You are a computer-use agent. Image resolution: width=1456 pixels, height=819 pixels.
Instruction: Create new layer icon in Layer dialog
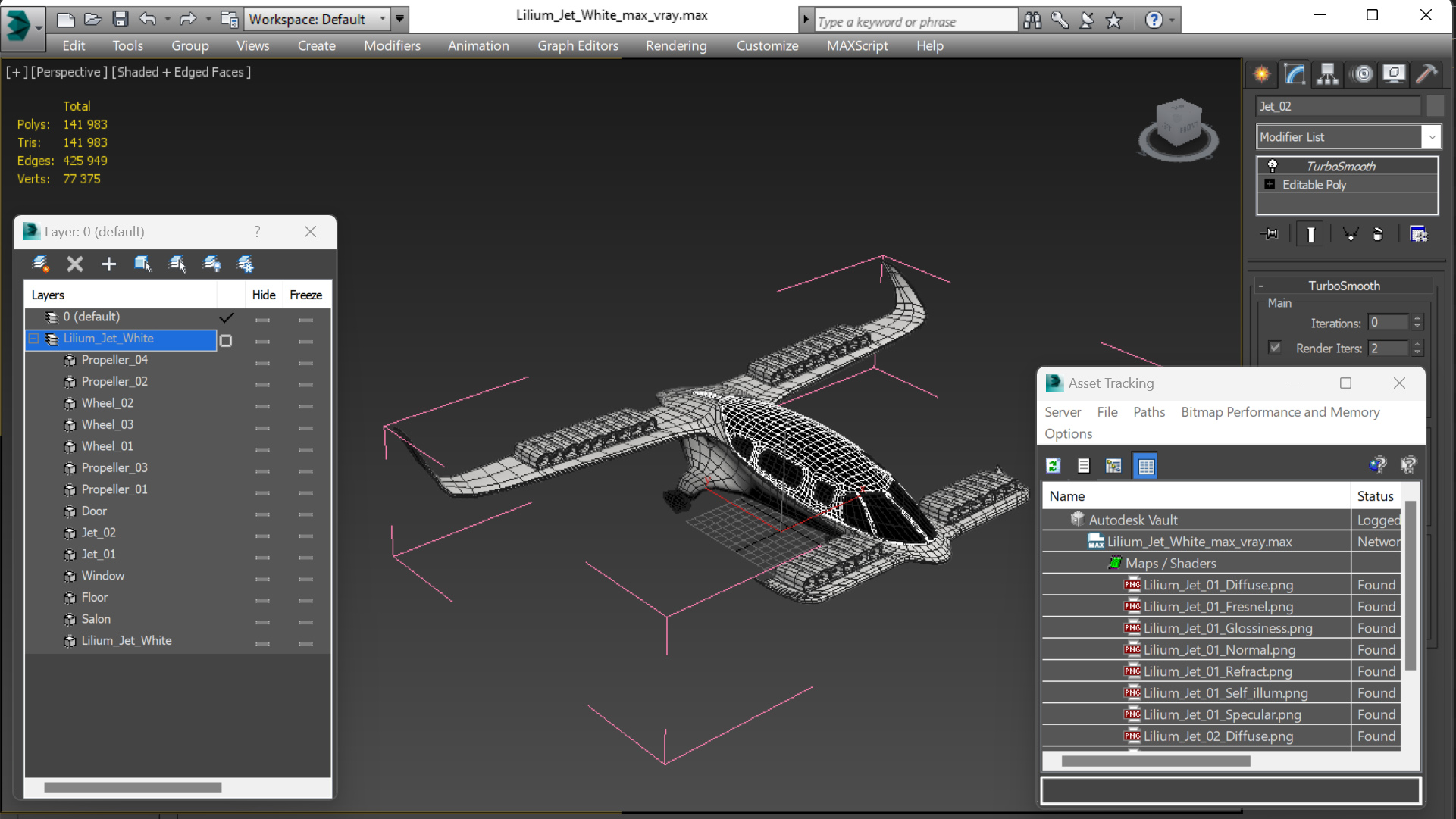(40, 264)
